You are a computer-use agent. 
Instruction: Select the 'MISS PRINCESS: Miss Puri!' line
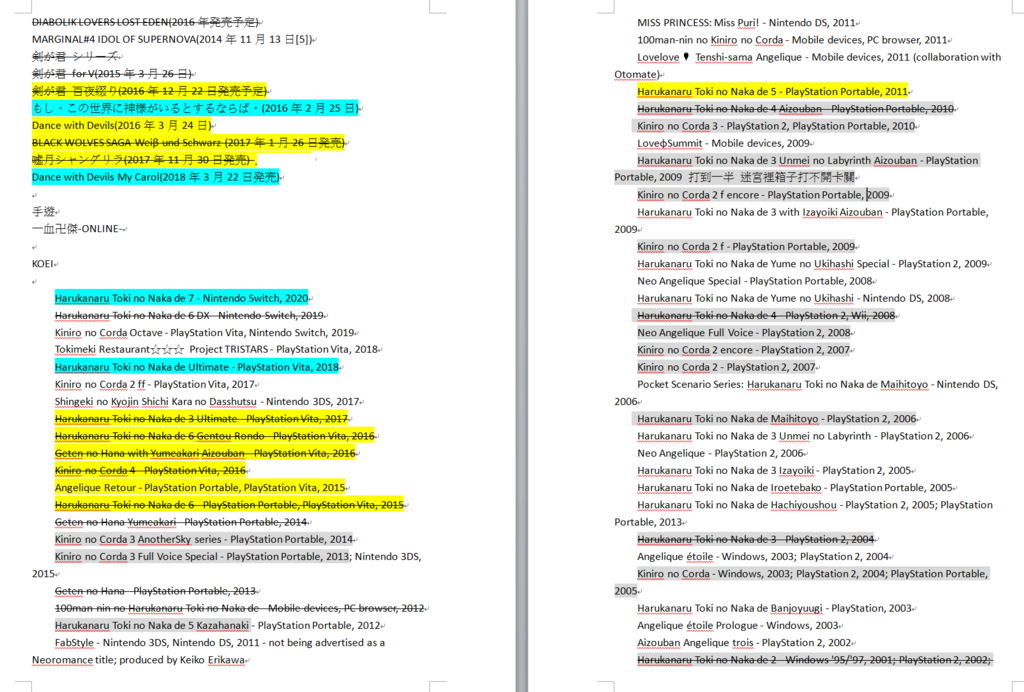746,23
